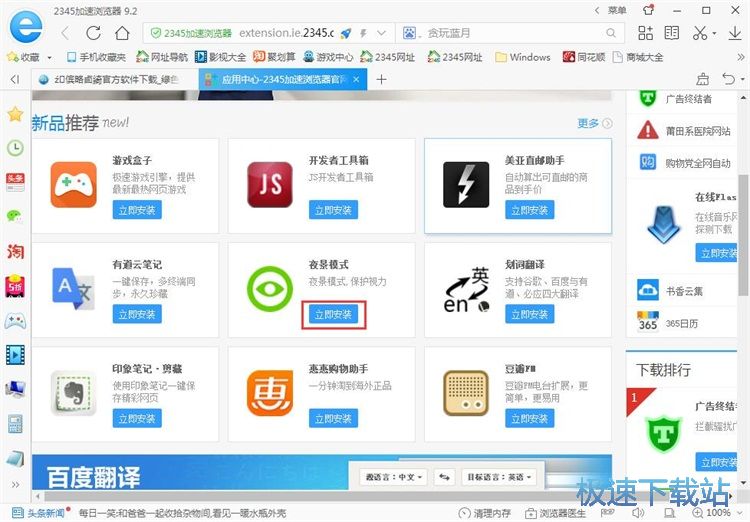The width and height of the screenshot is (750, 522).
Task: Install the 开发者工具箱 extension
Action: click(333, 210)
